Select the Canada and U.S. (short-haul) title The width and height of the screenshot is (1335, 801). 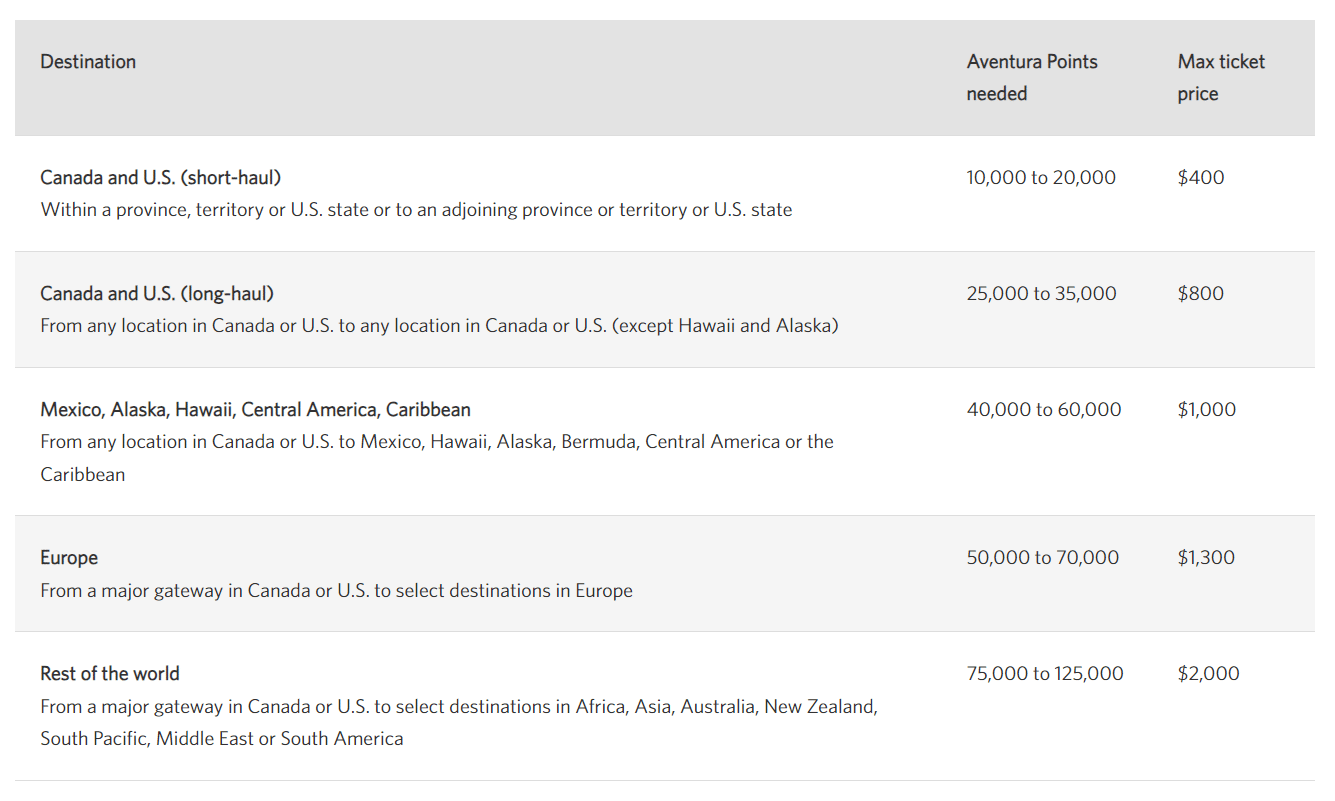pyautogui.click(x=160, y=178)
